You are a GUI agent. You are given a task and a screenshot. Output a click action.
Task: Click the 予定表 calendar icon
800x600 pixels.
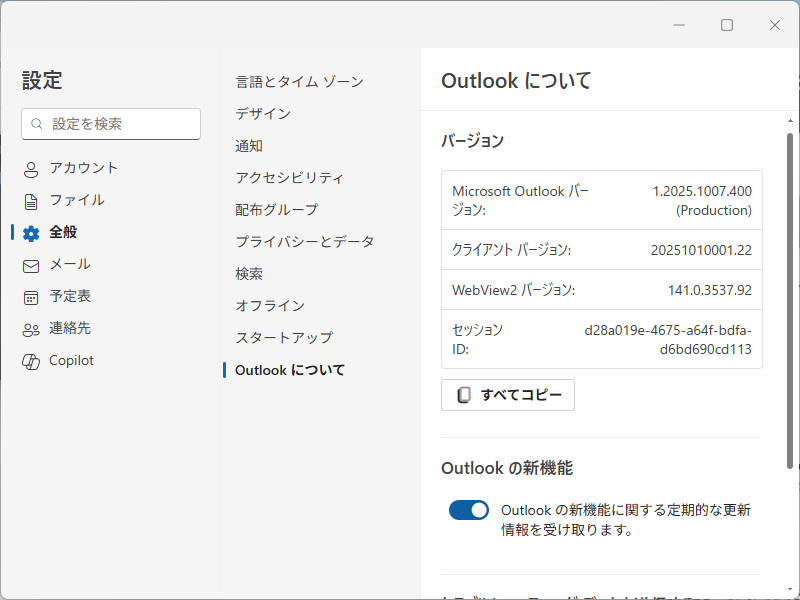(31, 297)
